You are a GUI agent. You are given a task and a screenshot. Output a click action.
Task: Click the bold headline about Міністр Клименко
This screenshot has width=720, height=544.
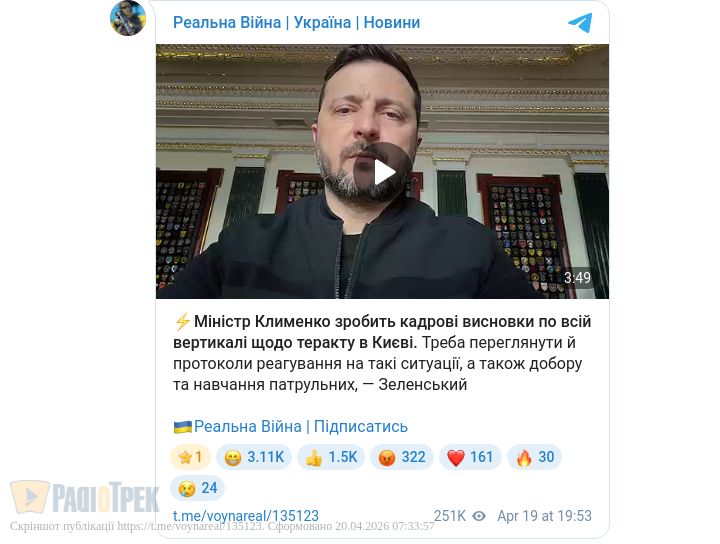(x=382, y=332)
